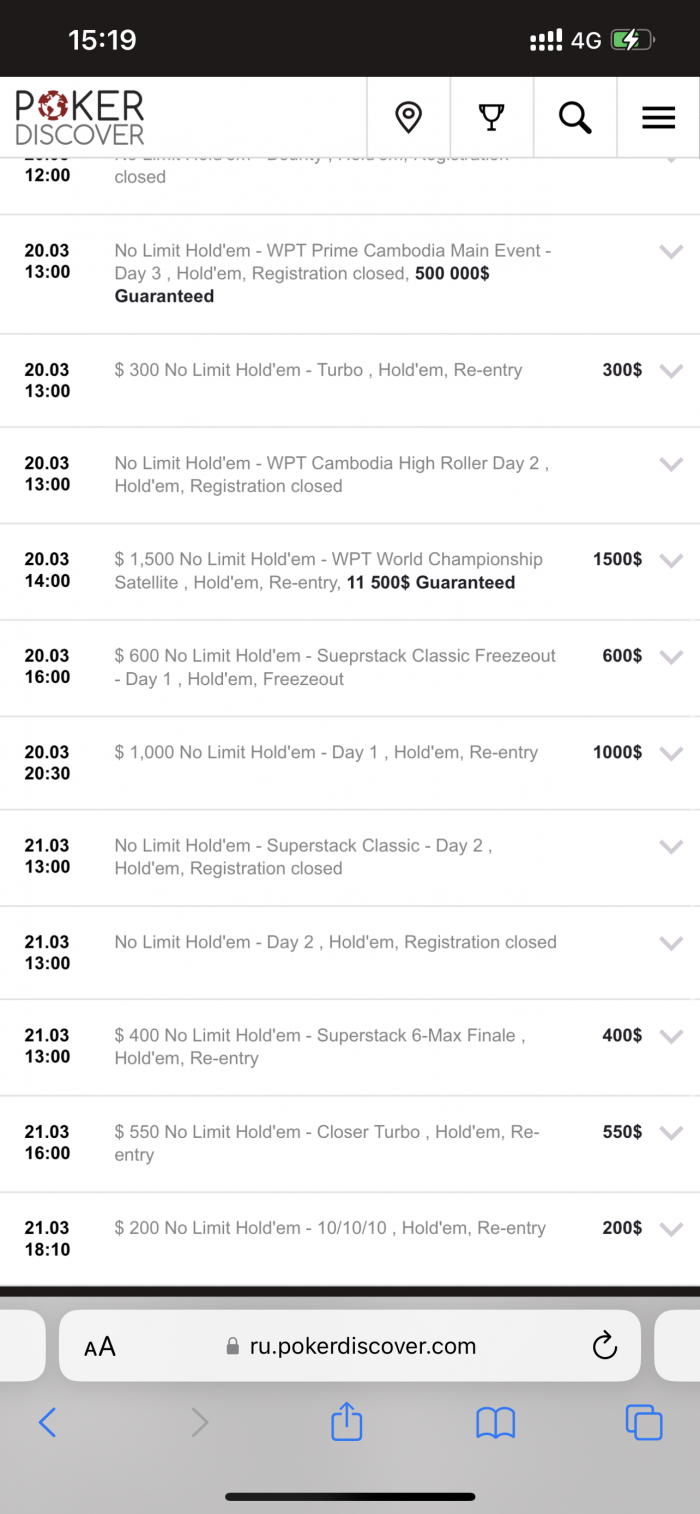This screenshot has width=700, height=1514.
Task: Open the AA reader options
Action: point(100,1346)
